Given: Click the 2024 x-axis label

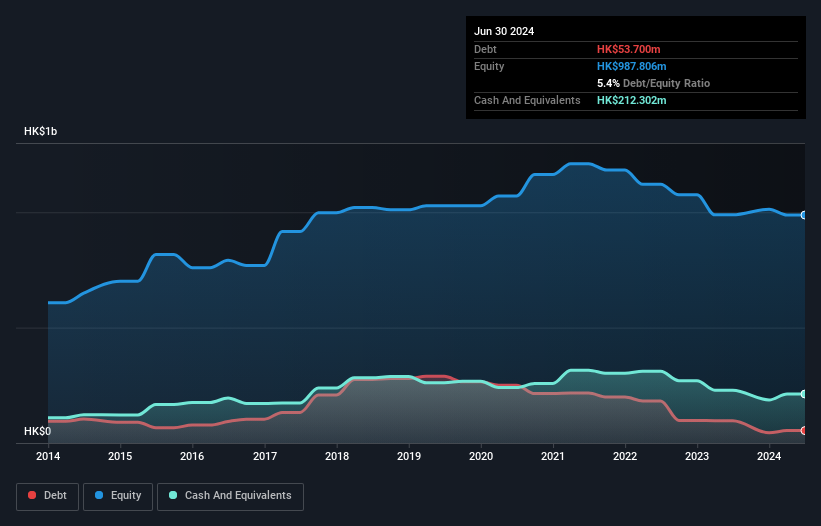Looking at the screenshot, I should (x=769, y=456).
